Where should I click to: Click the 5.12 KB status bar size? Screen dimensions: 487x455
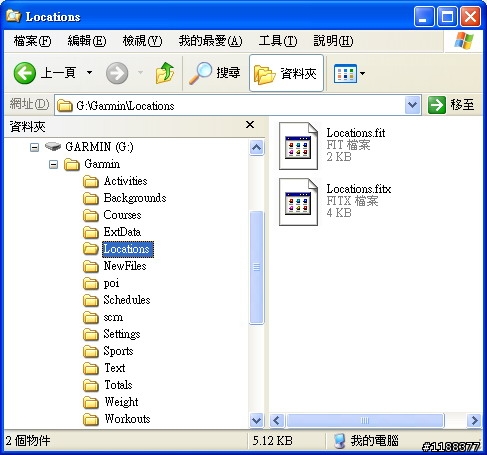pyautogui.click(x=272, y=441)
